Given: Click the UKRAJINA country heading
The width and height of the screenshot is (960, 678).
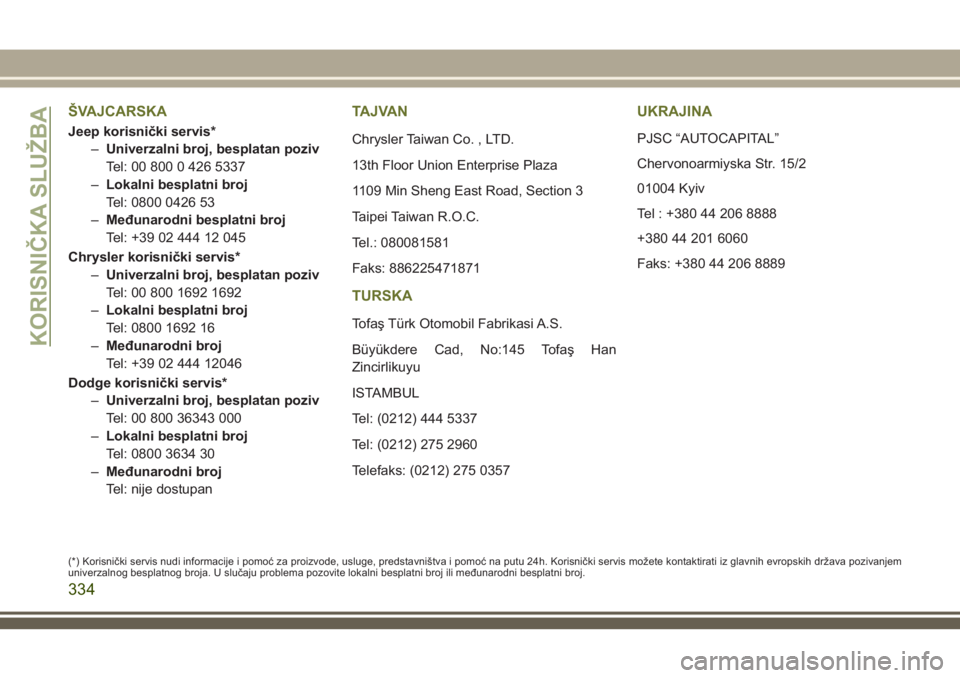Looking at the screenshot, I should coord(674,111).
